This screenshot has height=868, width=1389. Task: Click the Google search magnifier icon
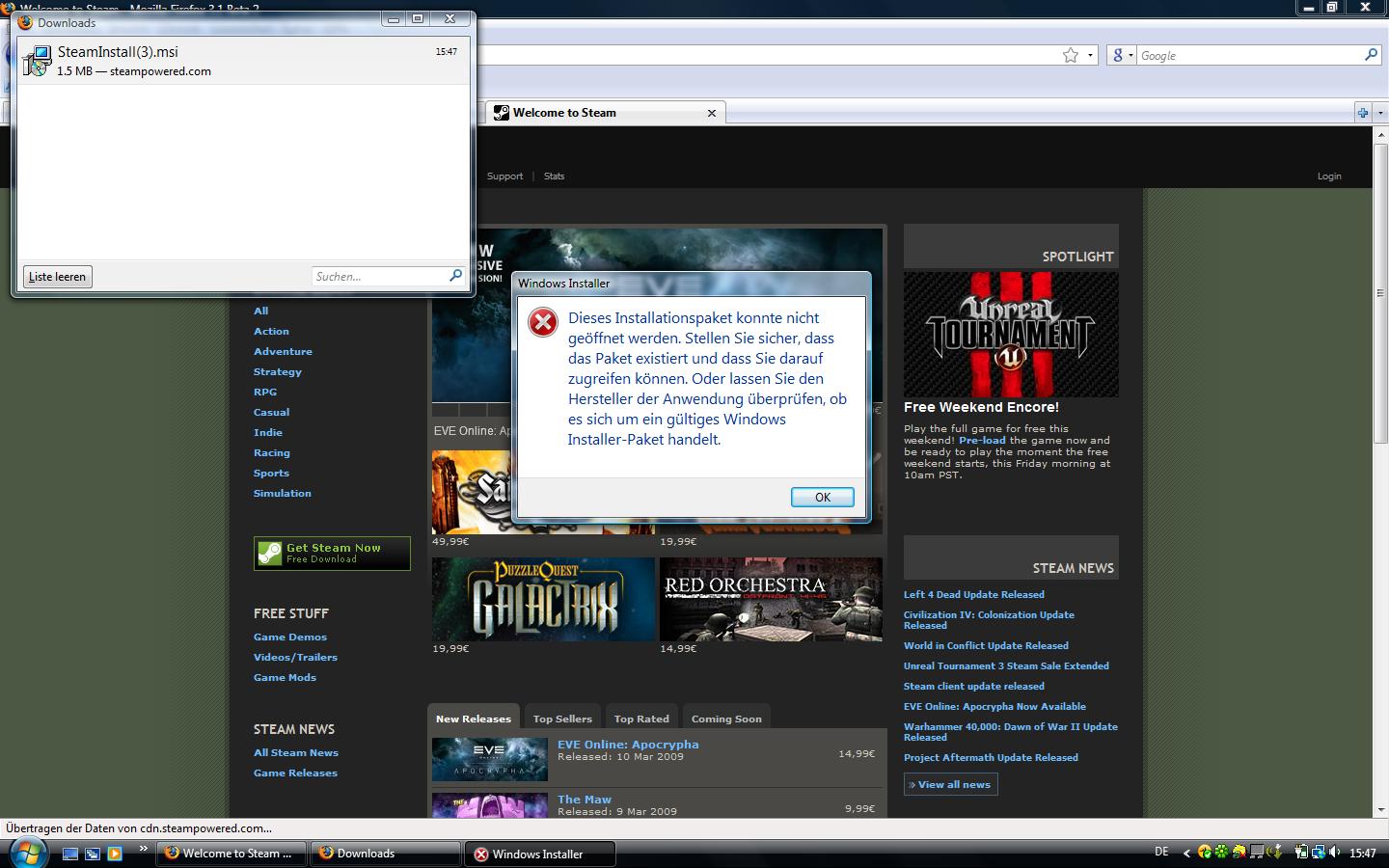point(1371,55)
